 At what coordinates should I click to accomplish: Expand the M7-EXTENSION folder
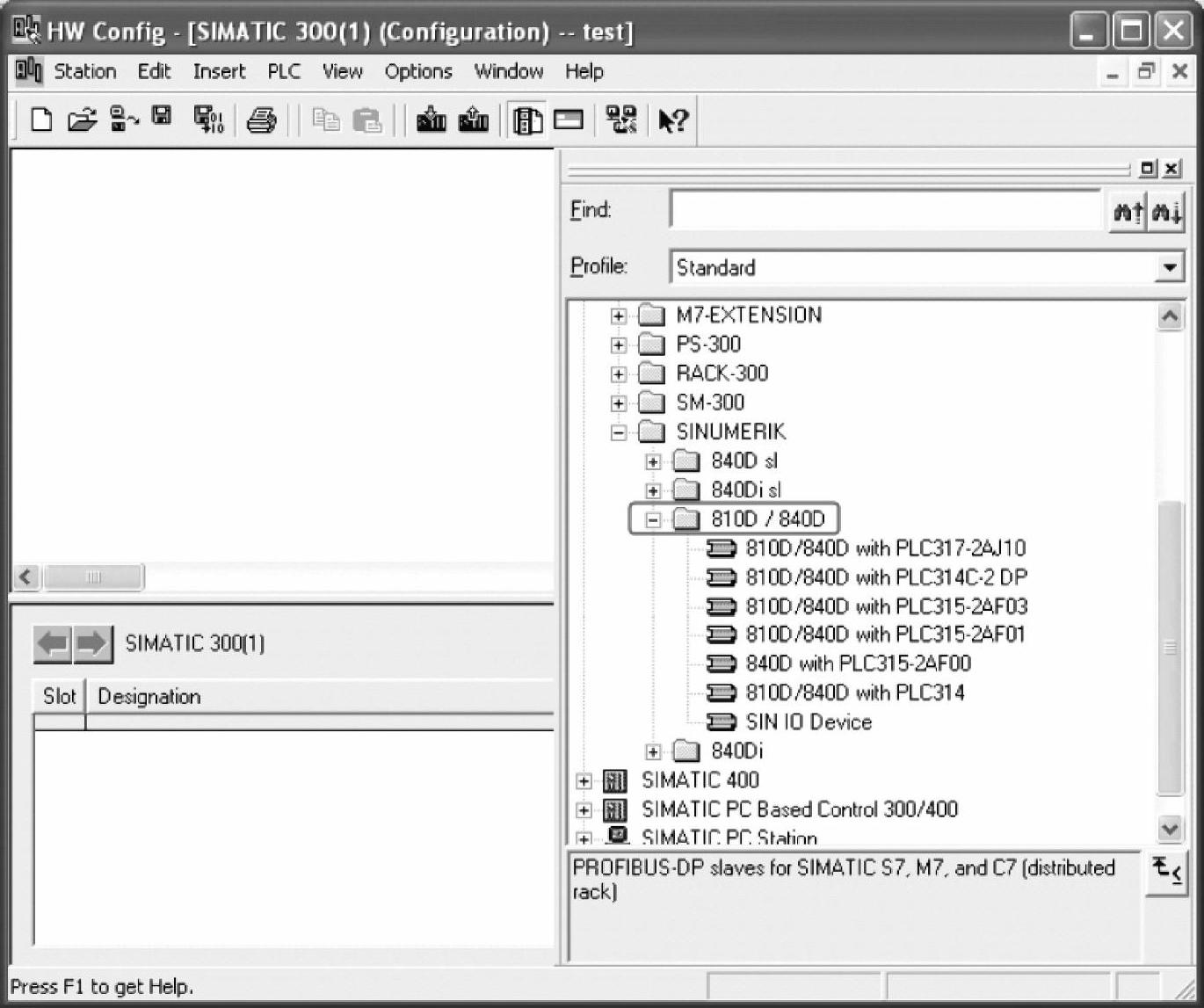619,315
